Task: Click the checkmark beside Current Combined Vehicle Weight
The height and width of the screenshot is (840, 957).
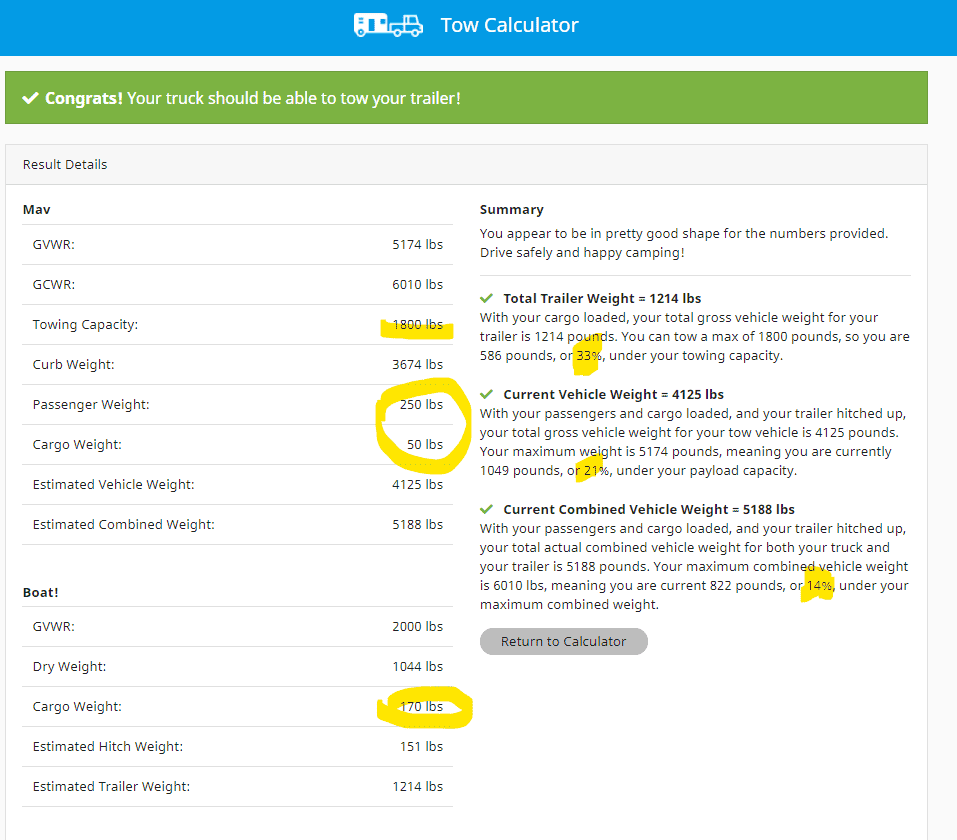Action: pyautogui.click(x=486, y=509)
